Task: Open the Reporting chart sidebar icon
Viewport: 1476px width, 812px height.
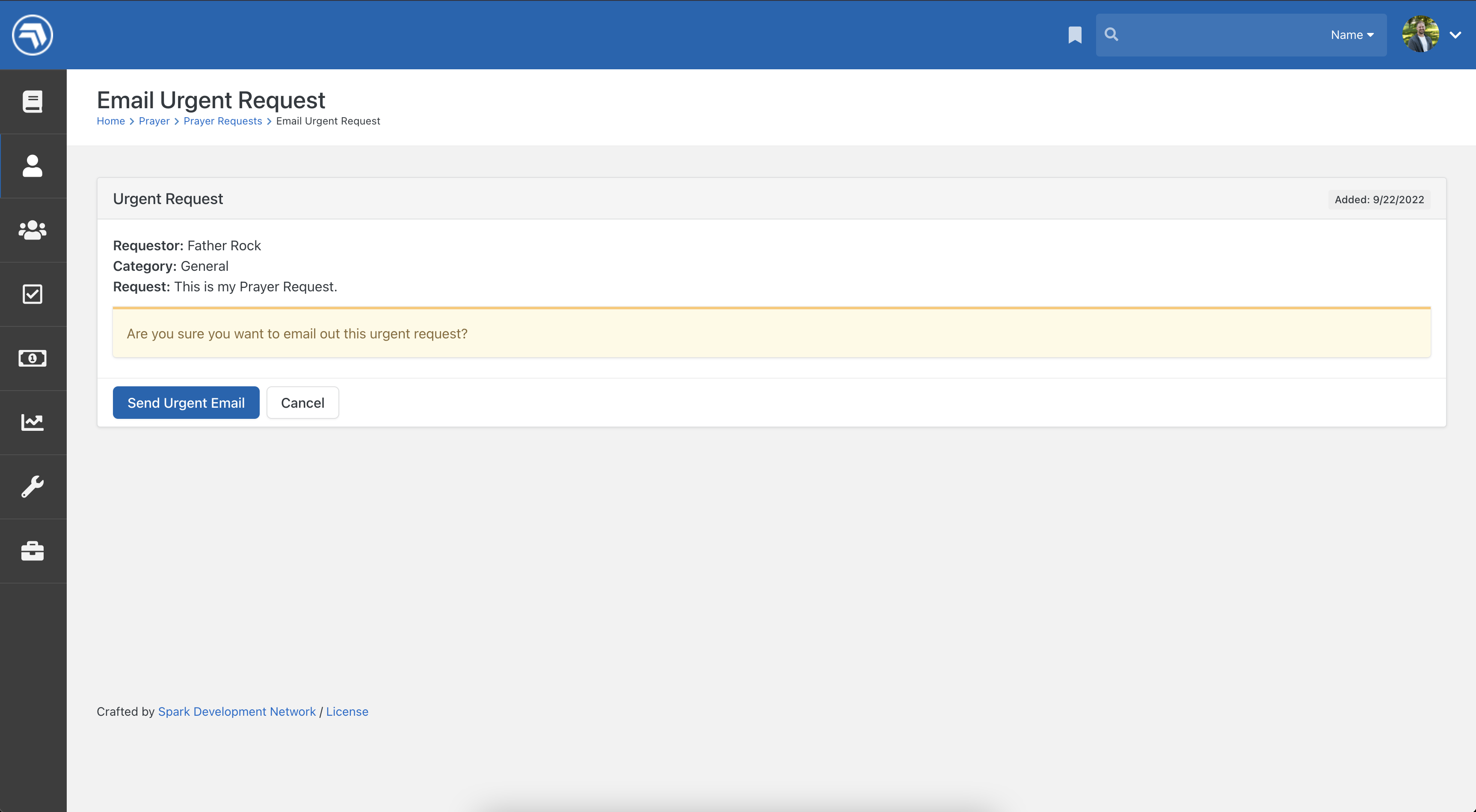Action: click(x=33, y=422)
